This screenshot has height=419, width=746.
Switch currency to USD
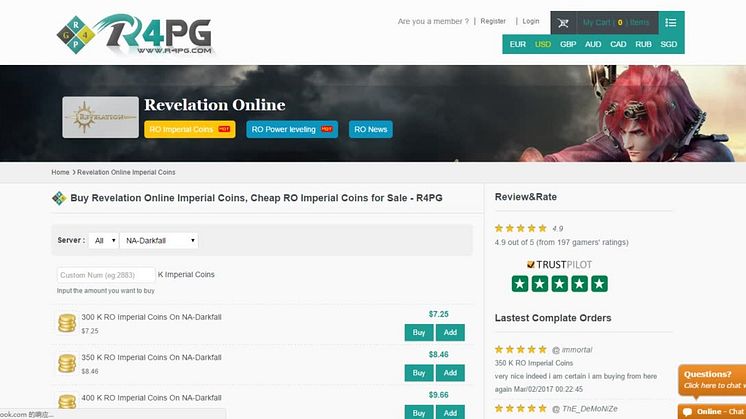point(543,44)
